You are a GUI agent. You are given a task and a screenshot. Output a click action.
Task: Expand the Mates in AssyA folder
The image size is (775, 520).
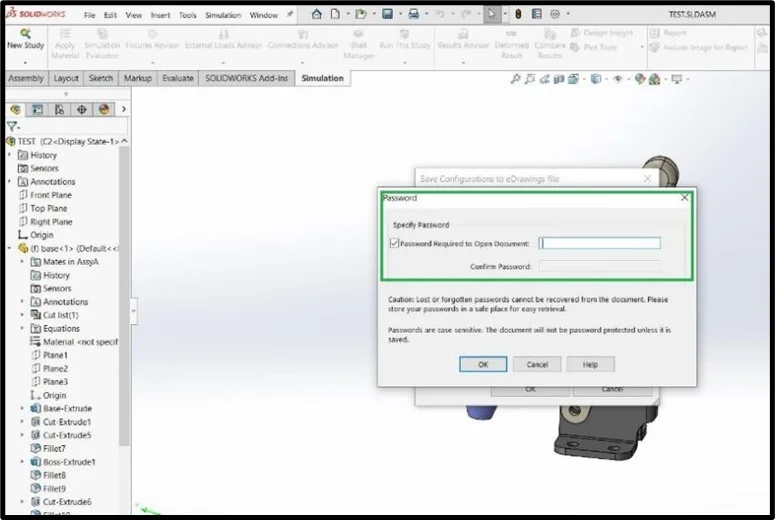(x=22, y=261)
